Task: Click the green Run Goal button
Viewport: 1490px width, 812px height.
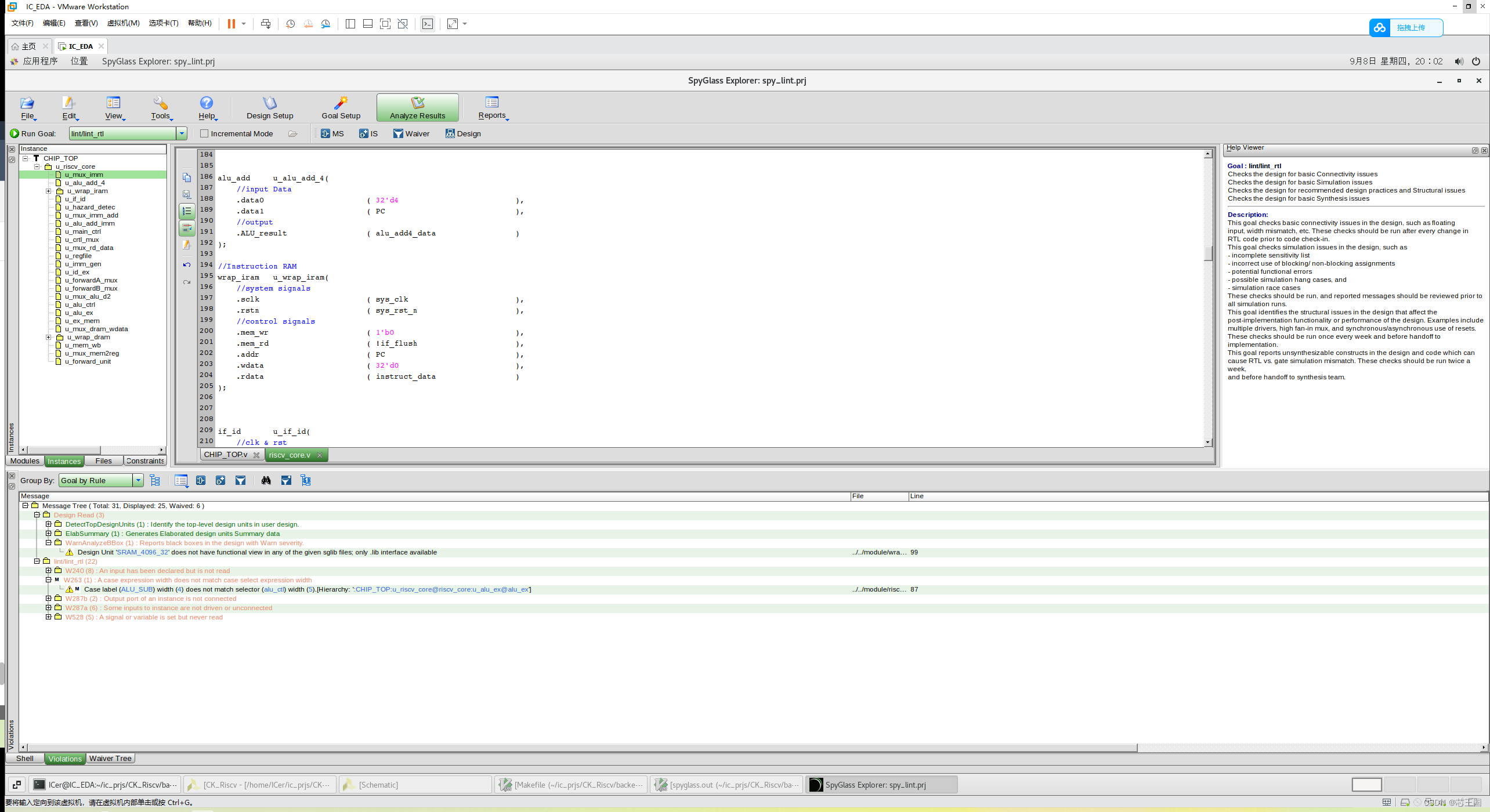Action: (15, 134)
